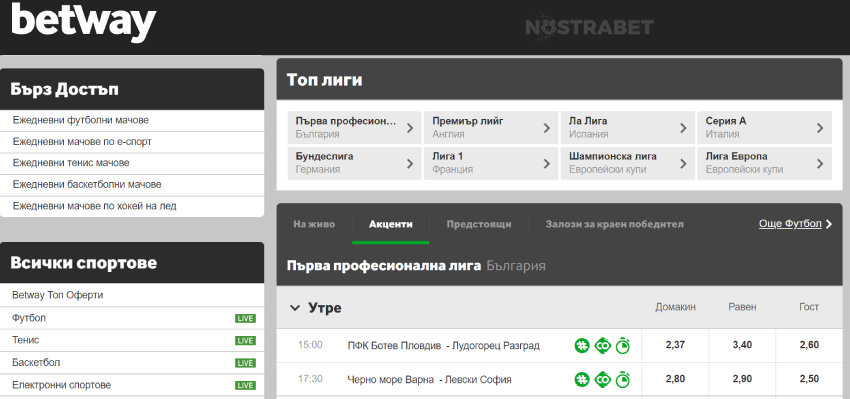Open Залози за краен победител tab
Screen dimensions: 850x399
point(614,224)
